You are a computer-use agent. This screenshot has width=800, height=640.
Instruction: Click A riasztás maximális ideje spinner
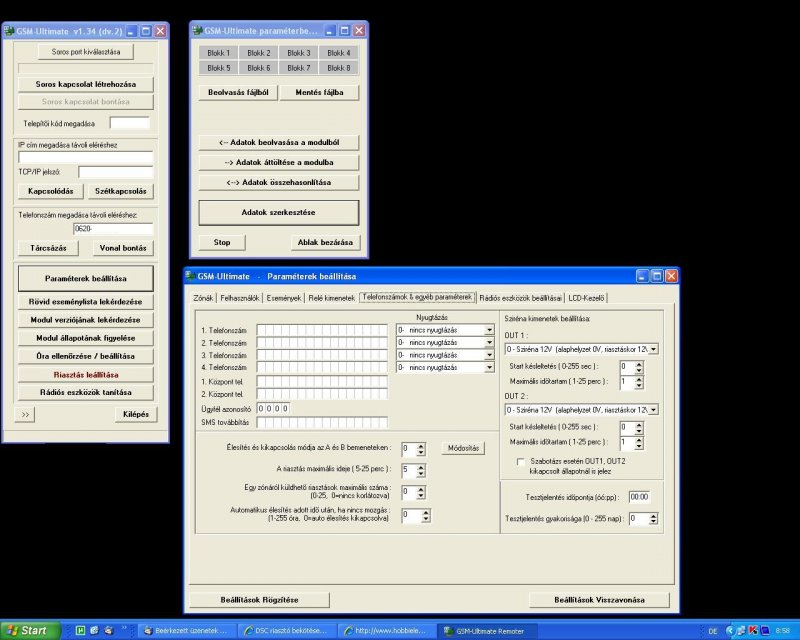(421, 470)
